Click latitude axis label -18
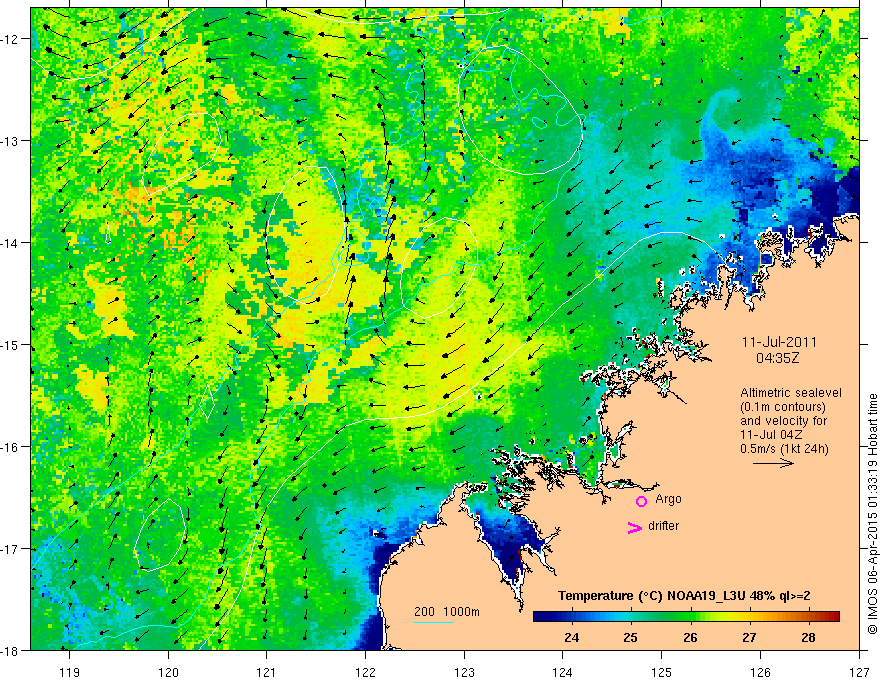 point(11,651)
